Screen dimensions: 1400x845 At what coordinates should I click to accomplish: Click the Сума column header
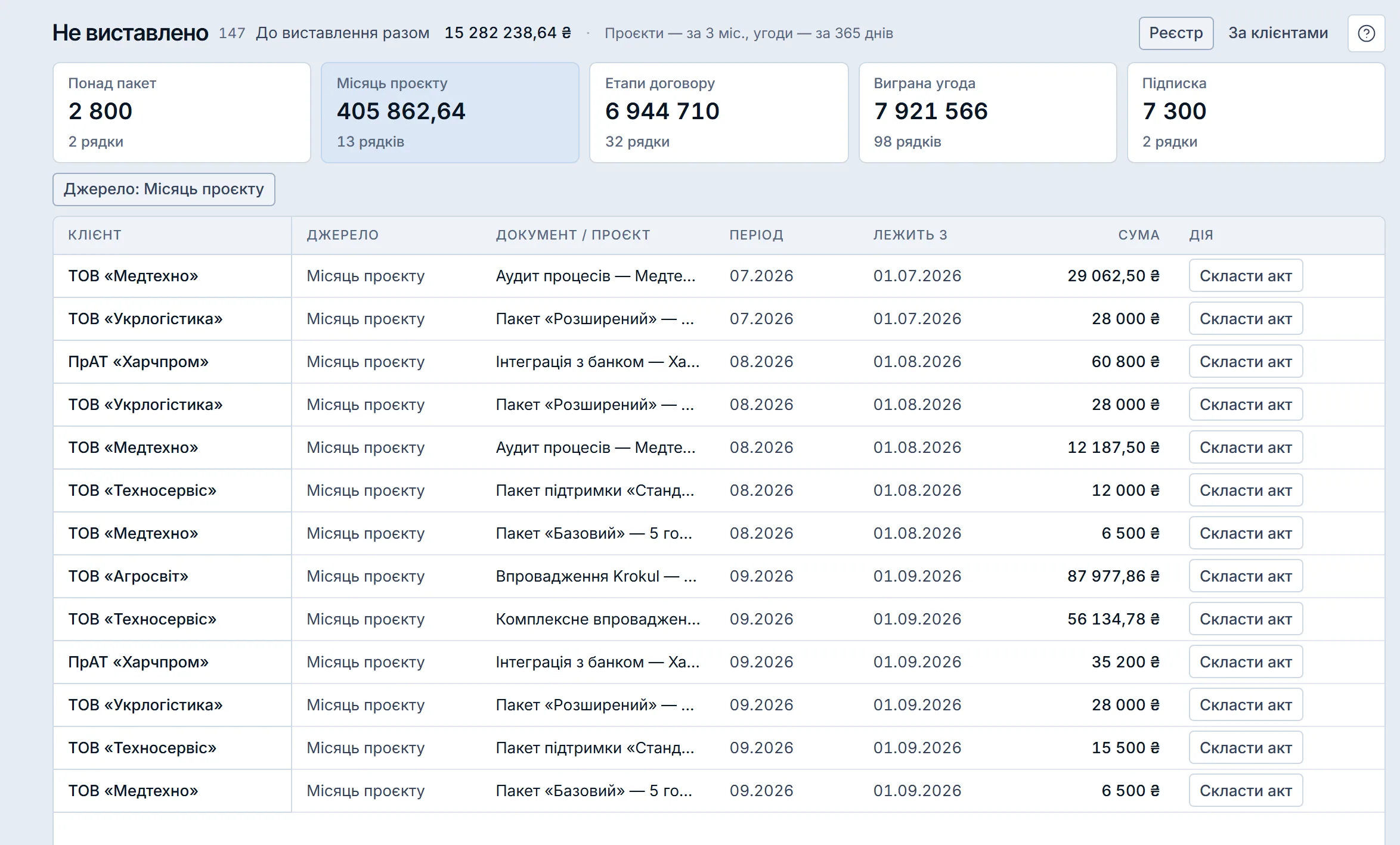pyautogui.click(x=1138, y=235)
